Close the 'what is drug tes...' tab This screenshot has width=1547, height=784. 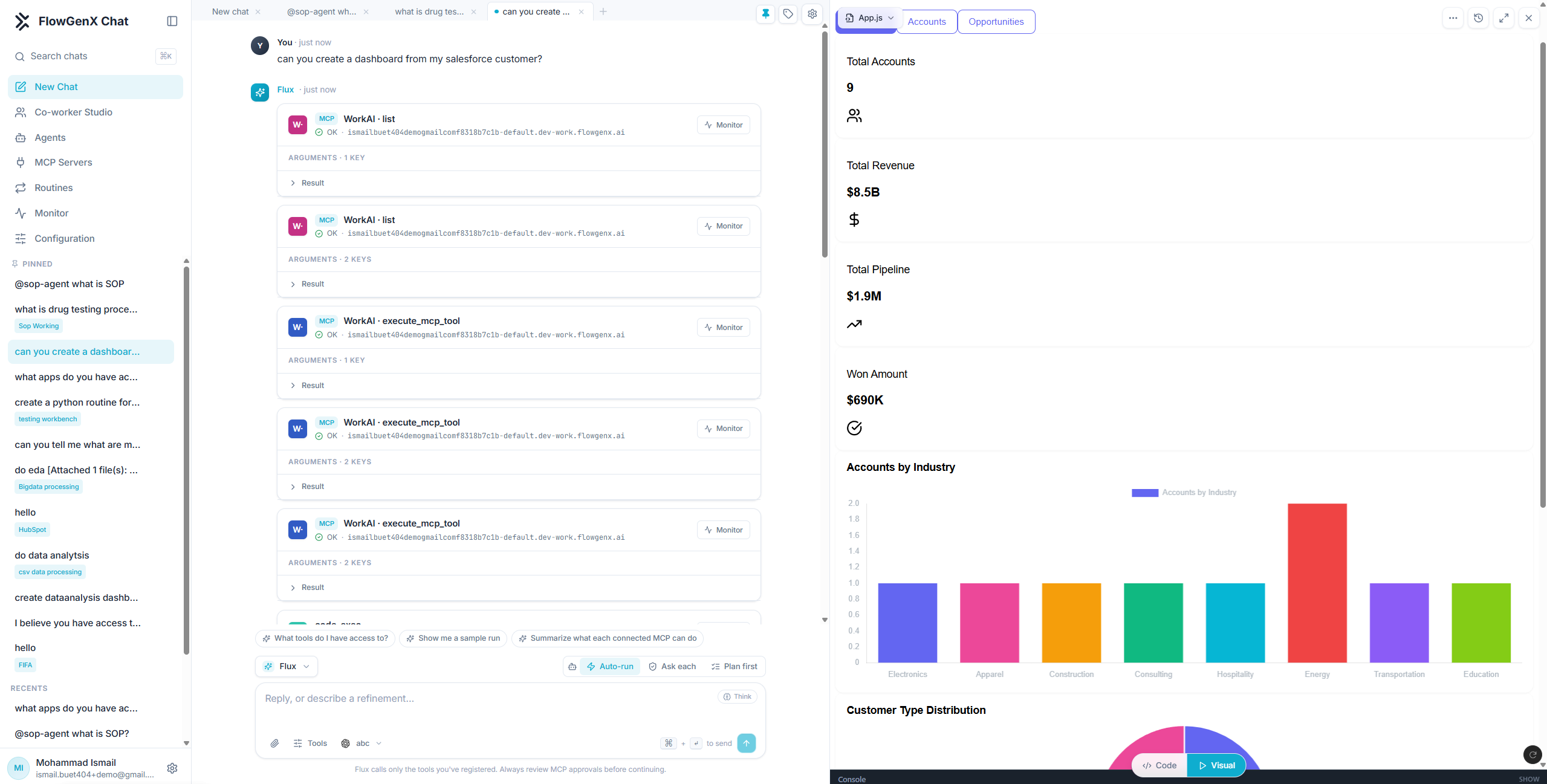click(x=474, y=11)
